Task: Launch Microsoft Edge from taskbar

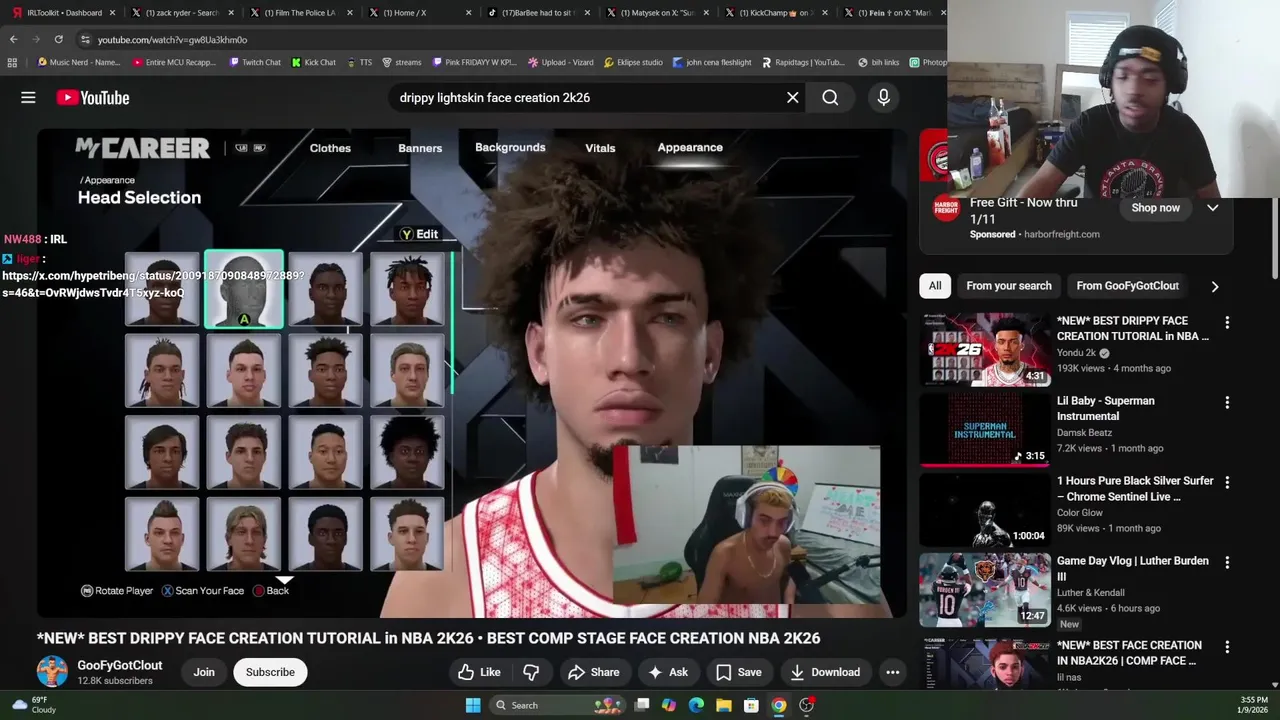Action: 696,705
